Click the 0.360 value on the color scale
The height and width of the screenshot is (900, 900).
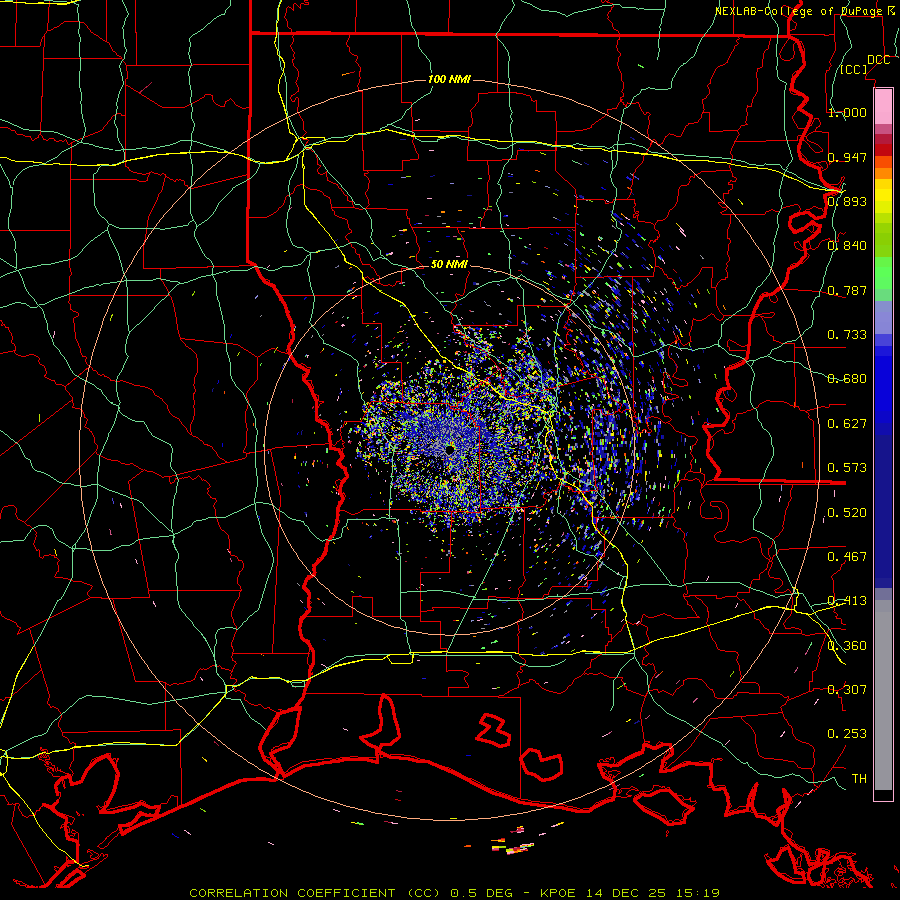click(x=847, y=646)
